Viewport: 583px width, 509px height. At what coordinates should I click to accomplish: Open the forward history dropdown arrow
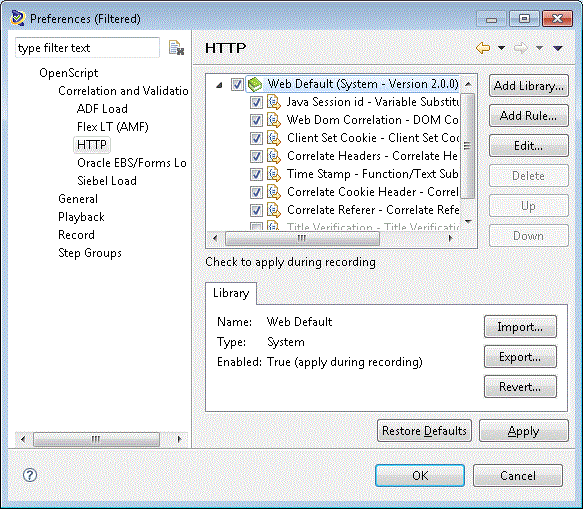click(x=539, y=48)
